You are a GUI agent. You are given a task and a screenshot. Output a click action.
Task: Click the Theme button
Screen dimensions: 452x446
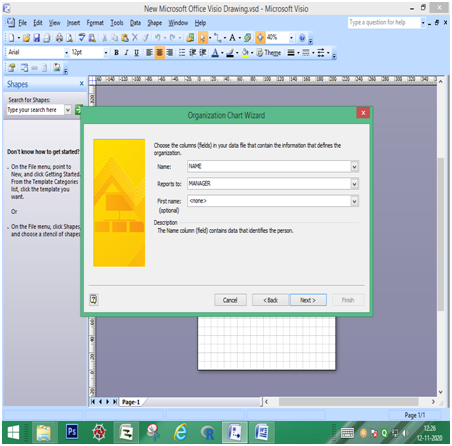tap(269, 53)
